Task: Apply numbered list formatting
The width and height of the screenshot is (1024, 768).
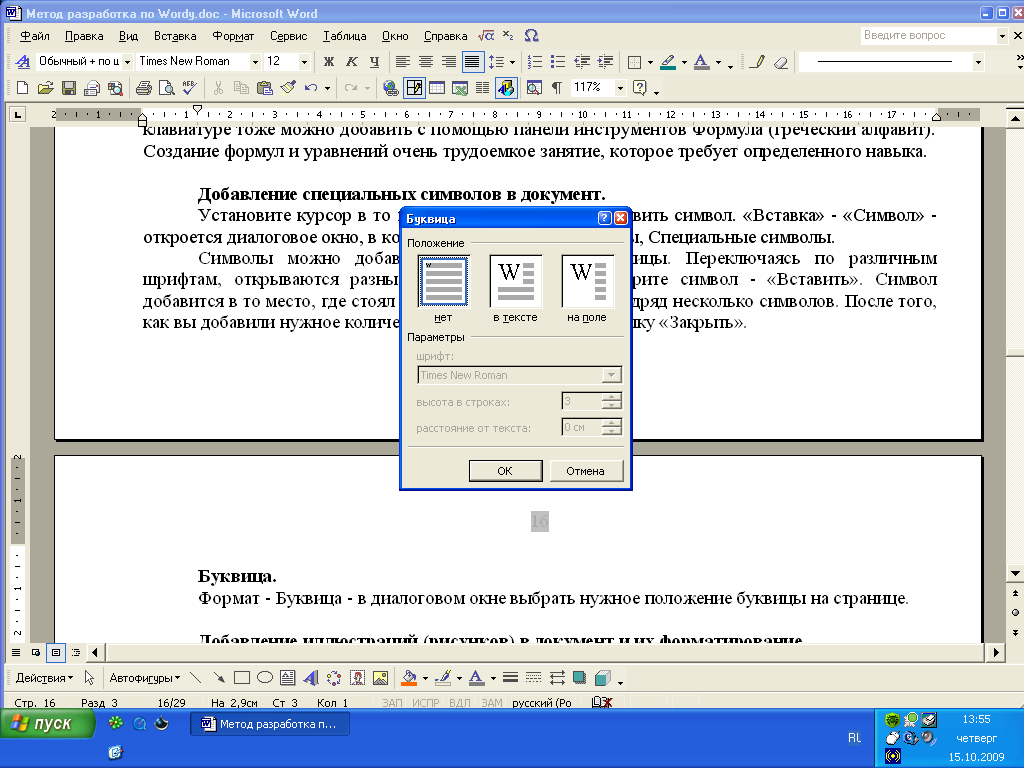Action: point(535,62)
